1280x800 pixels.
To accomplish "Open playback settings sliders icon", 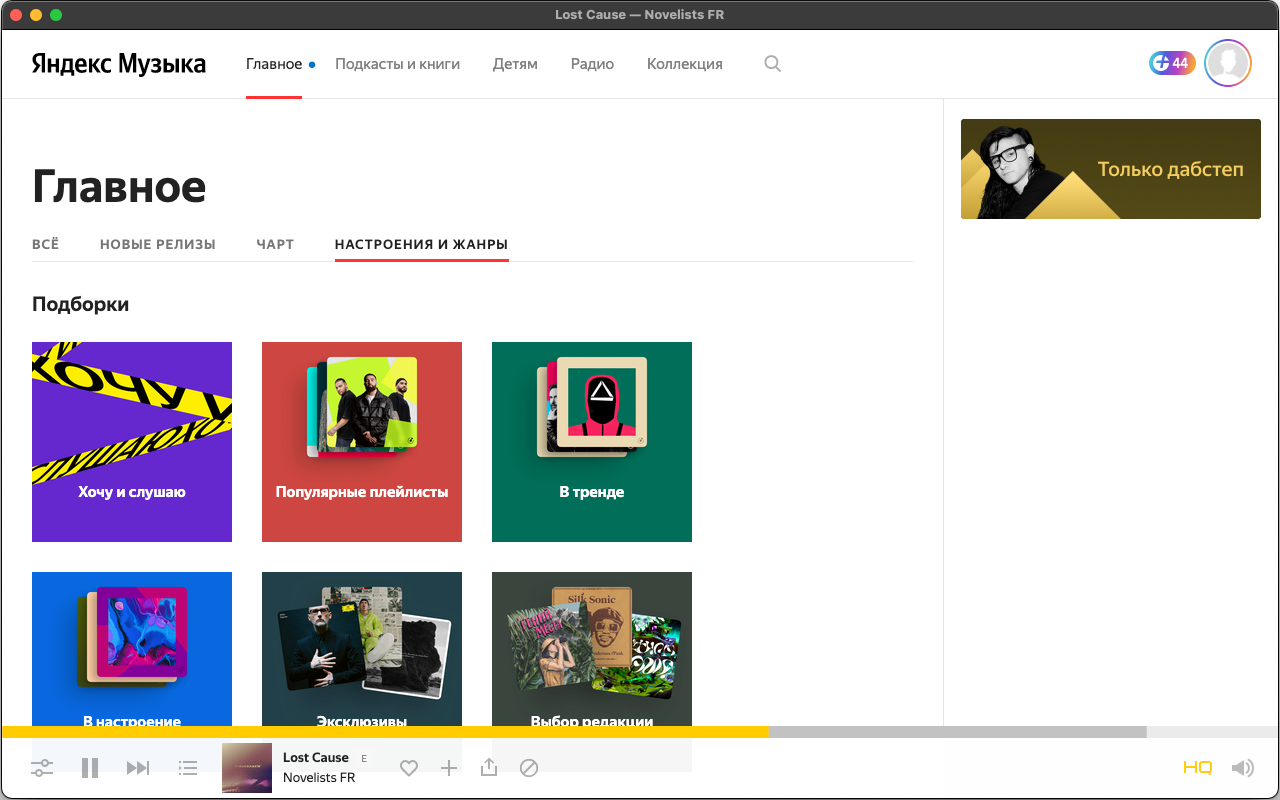I will pyautogui.click(x=42, y=768).
